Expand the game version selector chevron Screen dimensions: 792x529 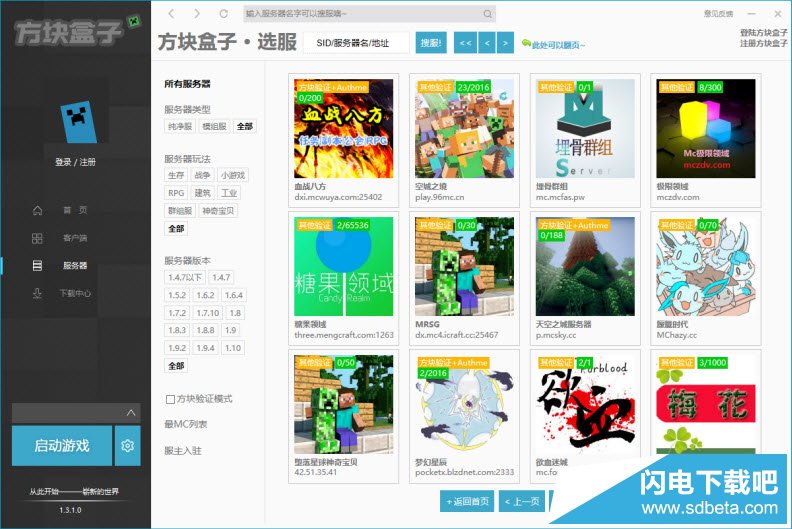coord(131,413)
